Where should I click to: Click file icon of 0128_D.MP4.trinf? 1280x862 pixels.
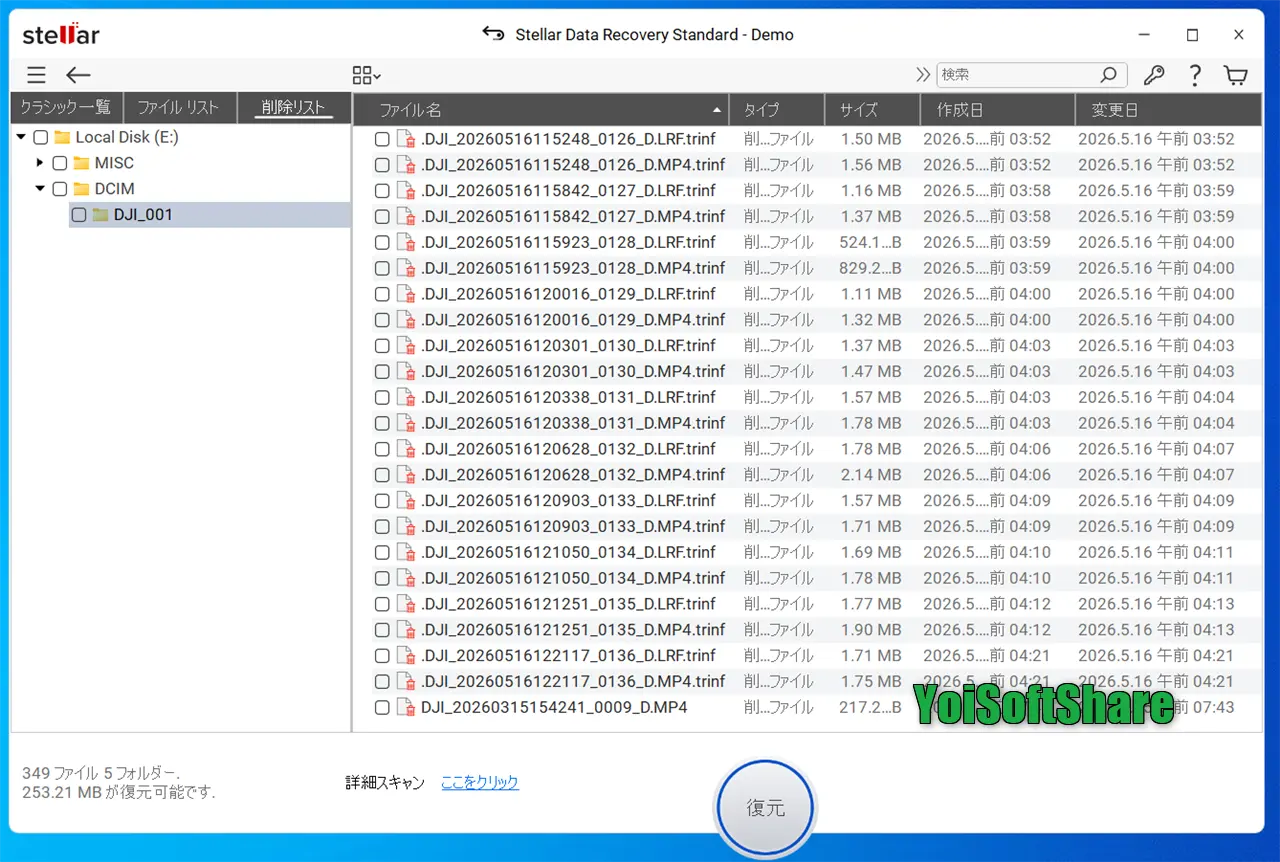tap(406, 268)
